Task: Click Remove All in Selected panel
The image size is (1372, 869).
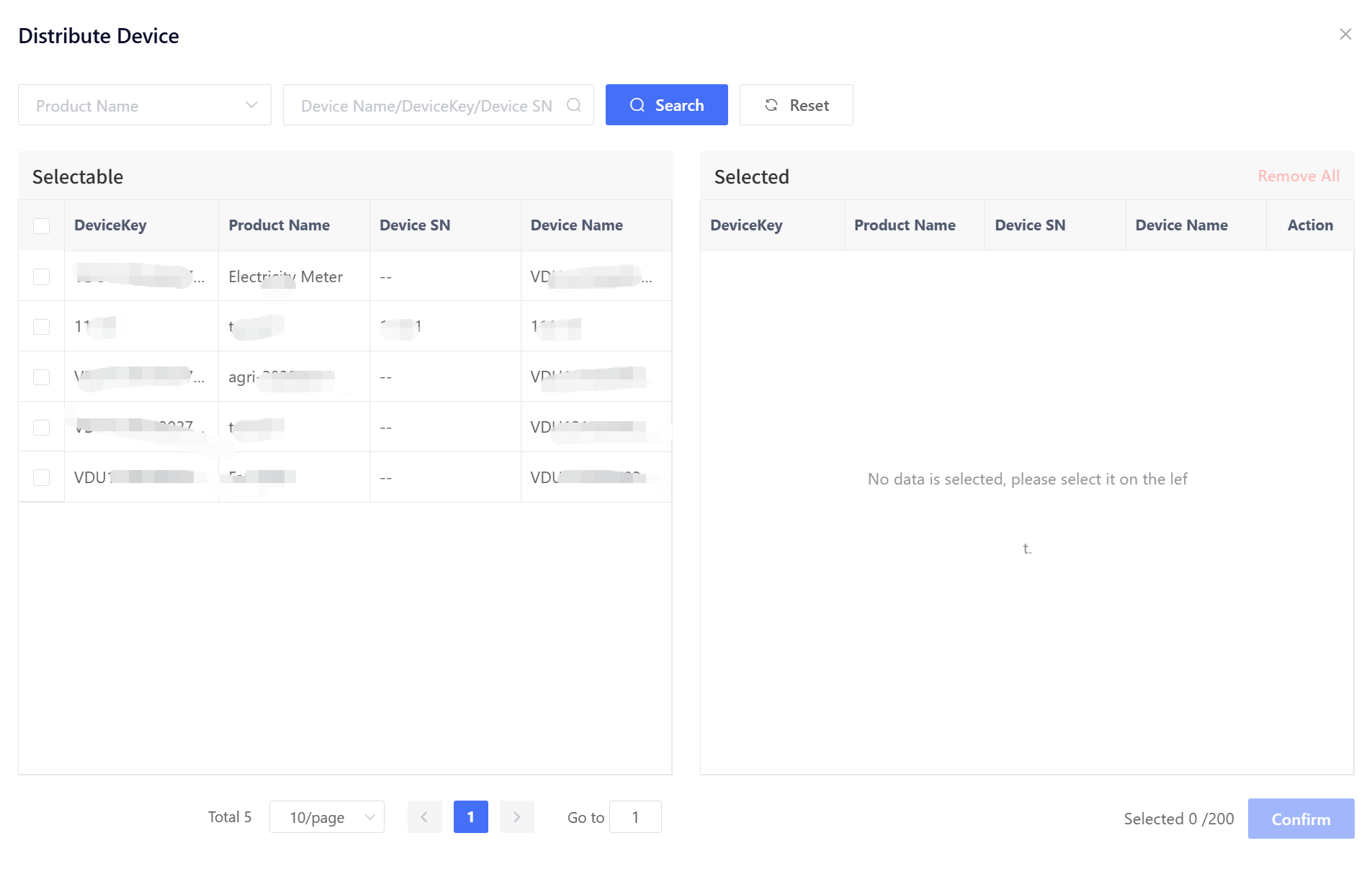Action: (x=1298, y=176)
